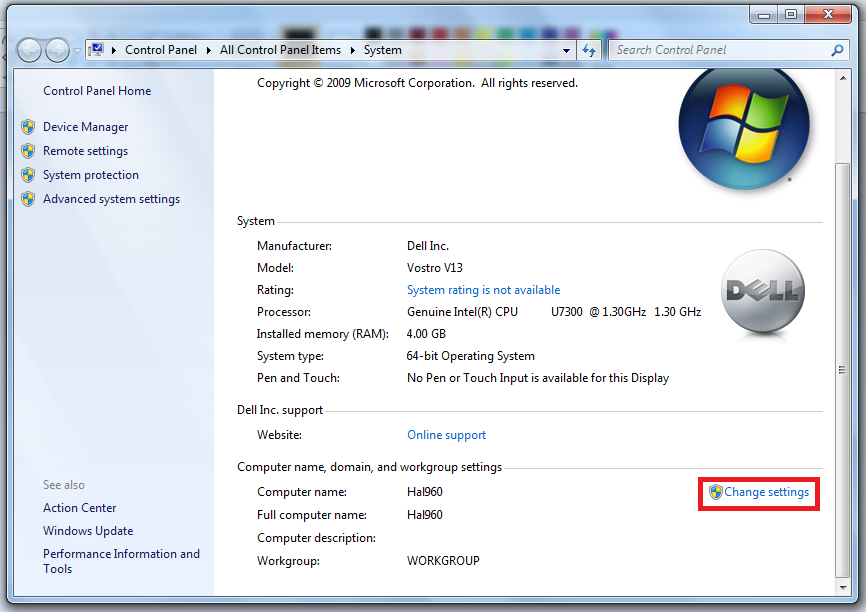Select the System breadcrumb segment
The image size is (866, 612).
382,50
